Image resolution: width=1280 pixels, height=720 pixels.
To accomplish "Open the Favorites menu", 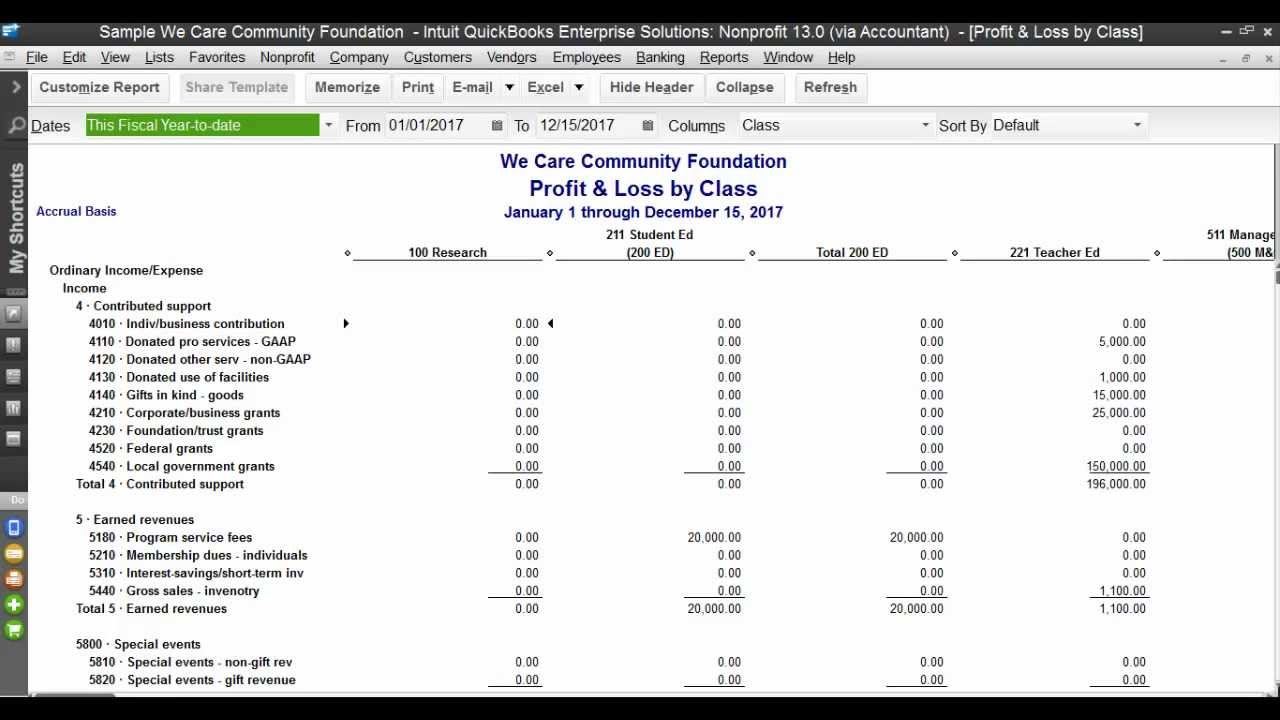I will point(217,58).
